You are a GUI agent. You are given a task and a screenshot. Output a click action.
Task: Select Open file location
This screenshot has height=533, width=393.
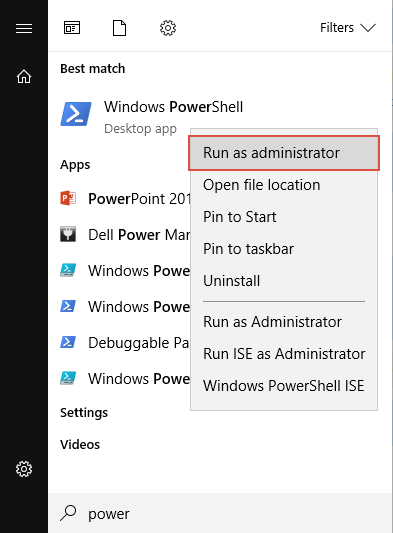[x=284, y=185]
